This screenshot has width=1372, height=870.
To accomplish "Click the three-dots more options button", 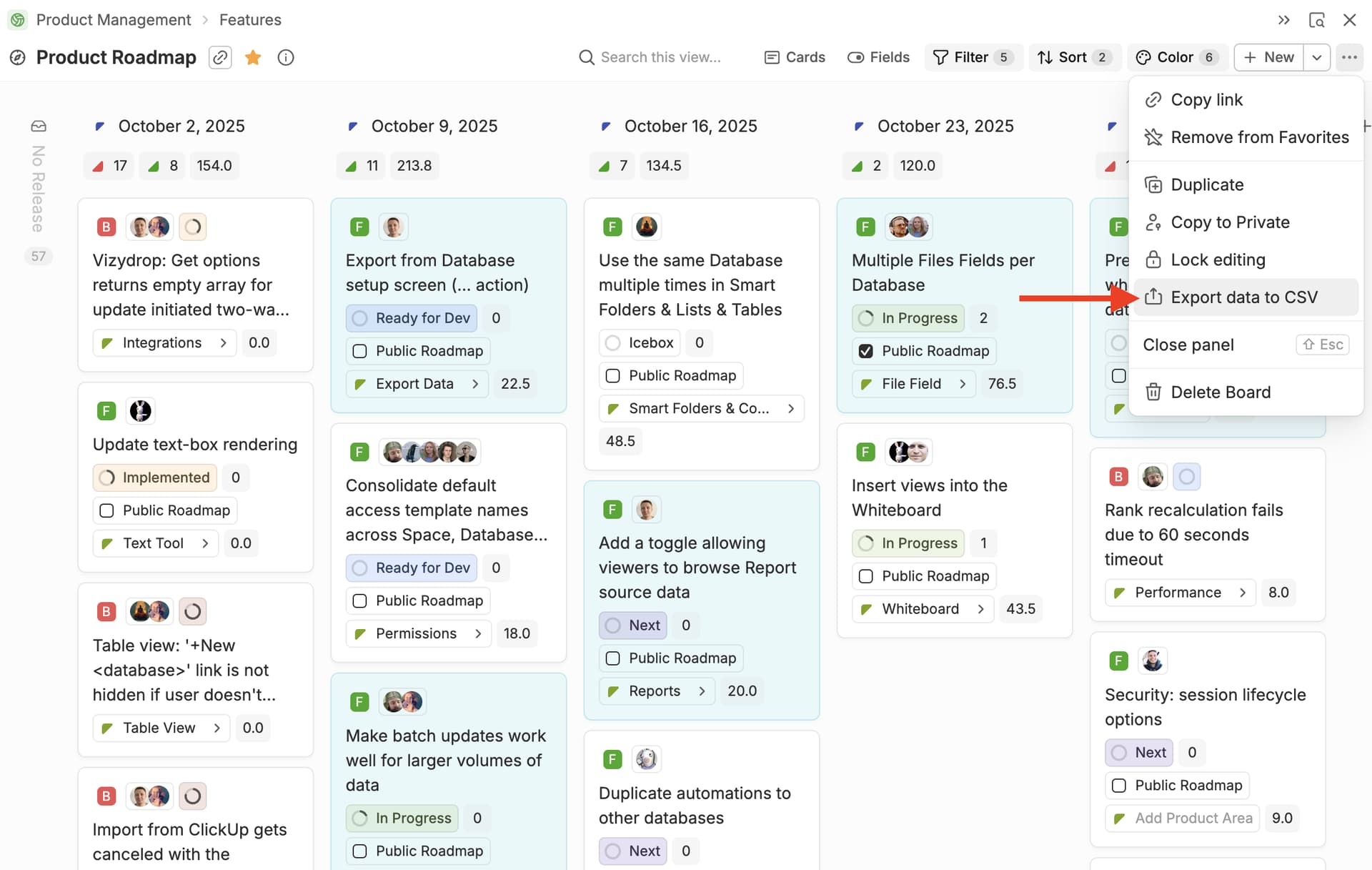I will [1349, 57].
